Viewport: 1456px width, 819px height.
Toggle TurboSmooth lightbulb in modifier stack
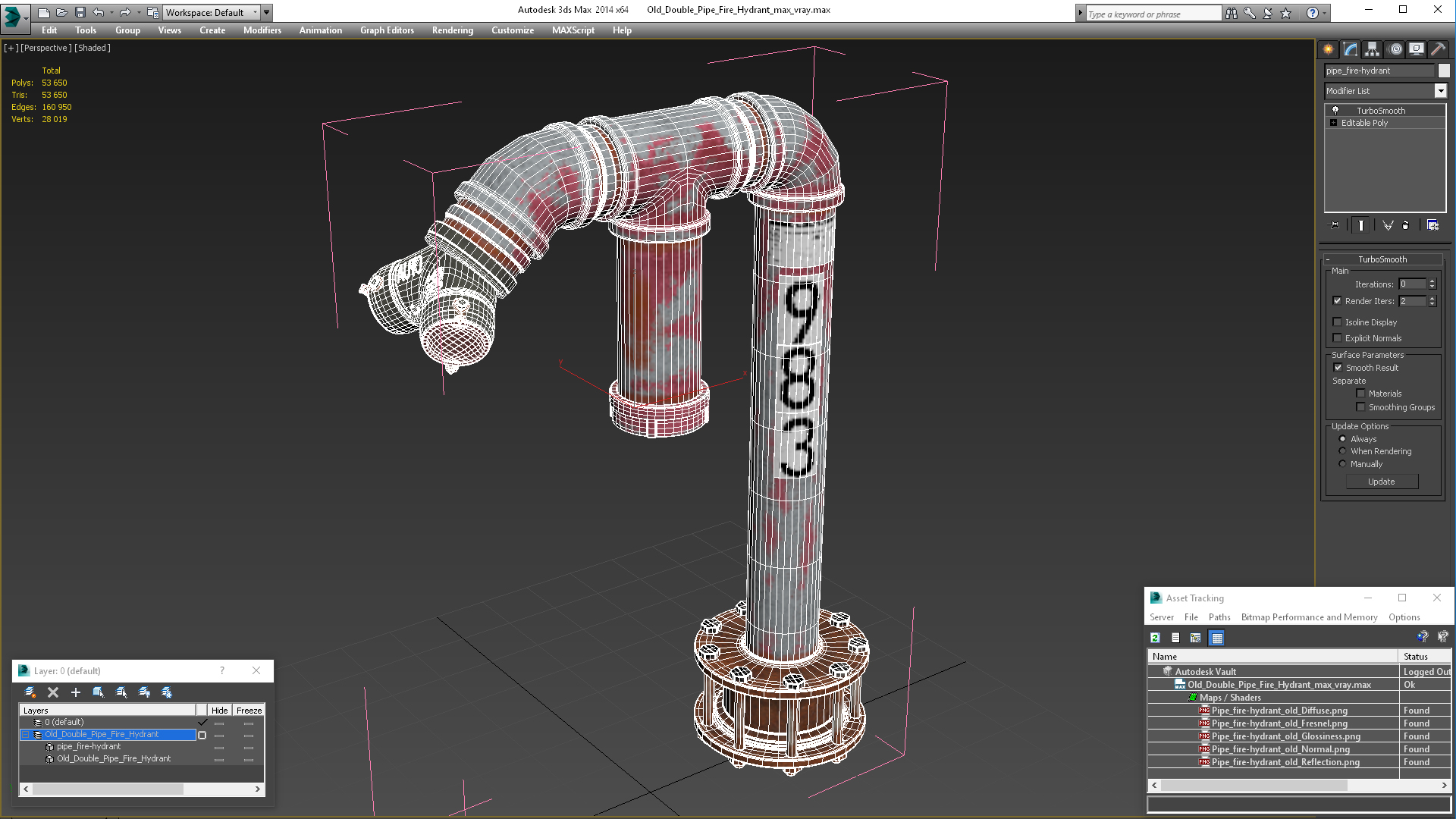point(1335,111)
